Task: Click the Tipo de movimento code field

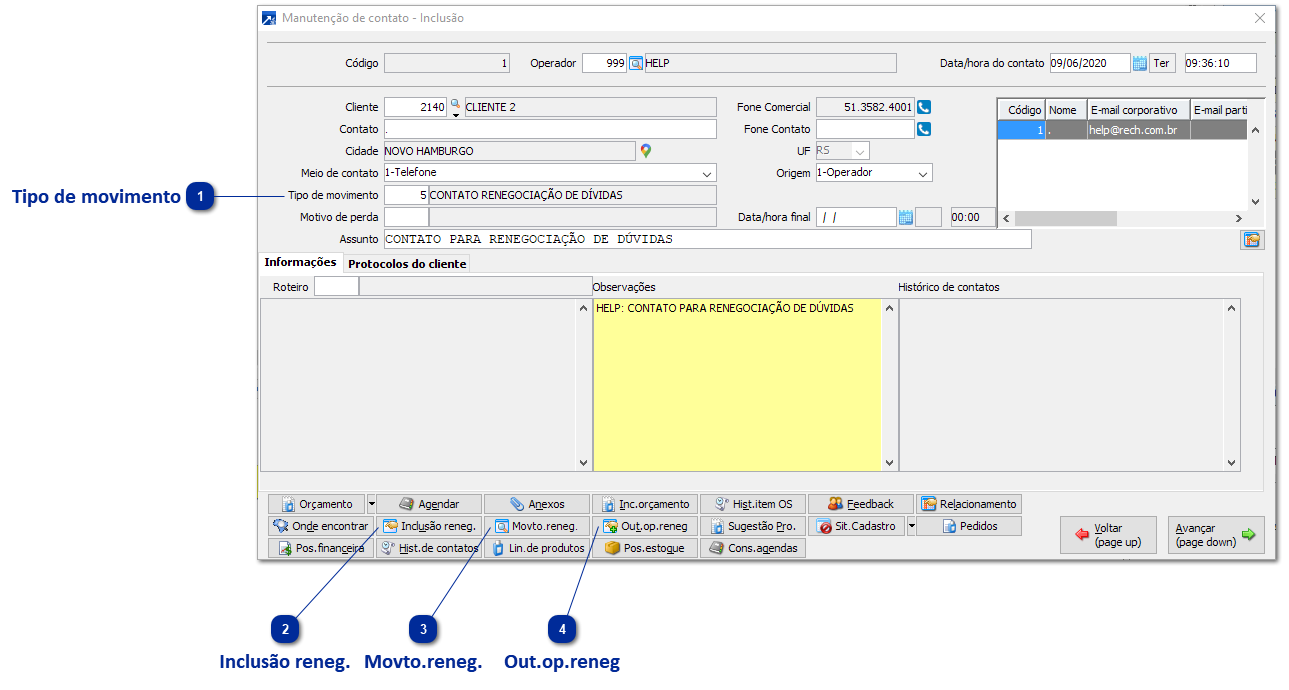Action: click(x=406, y=195)
